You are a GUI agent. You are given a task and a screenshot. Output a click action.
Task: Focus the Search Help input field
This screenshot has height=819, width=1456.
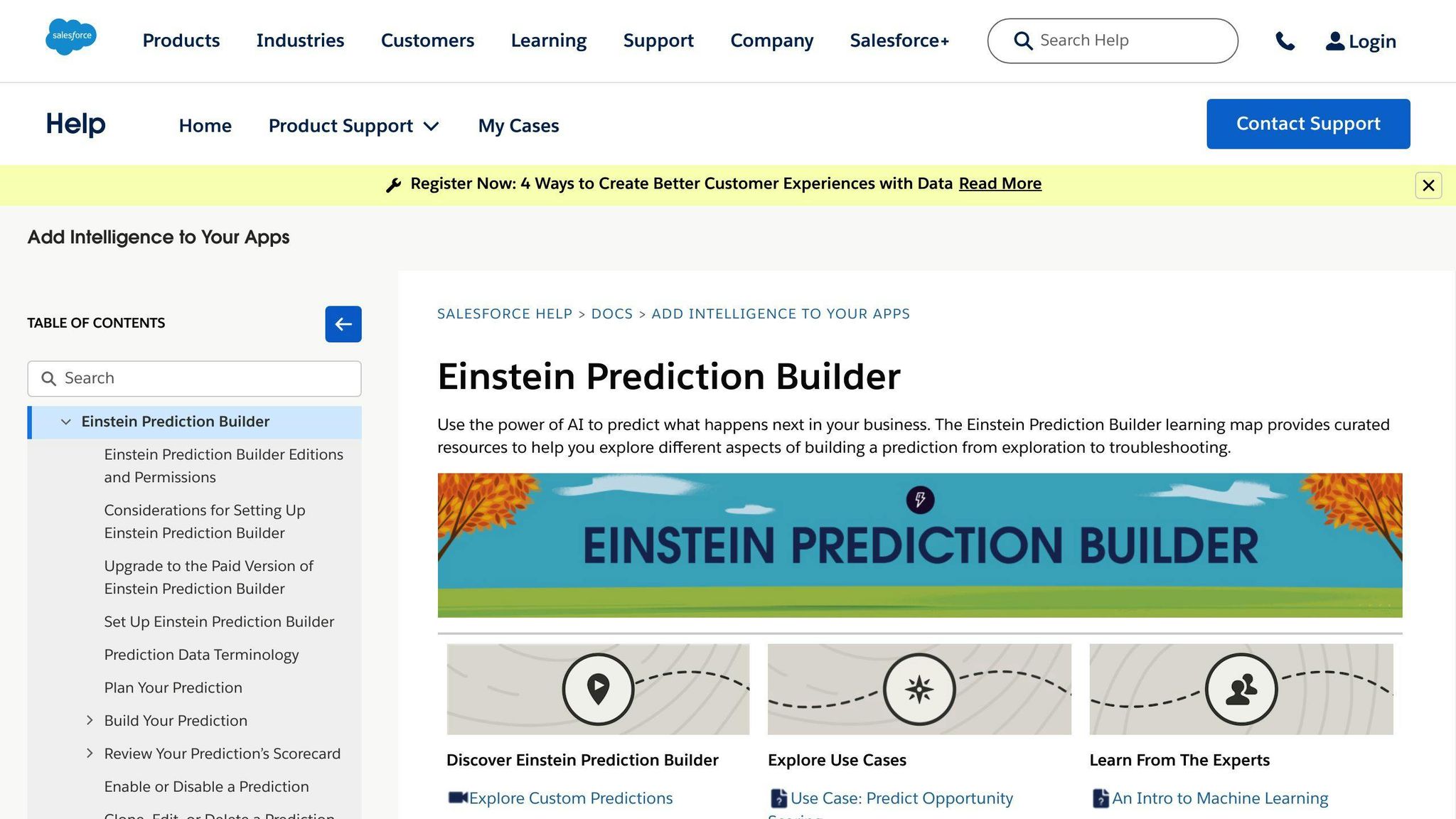[1113, 41]
